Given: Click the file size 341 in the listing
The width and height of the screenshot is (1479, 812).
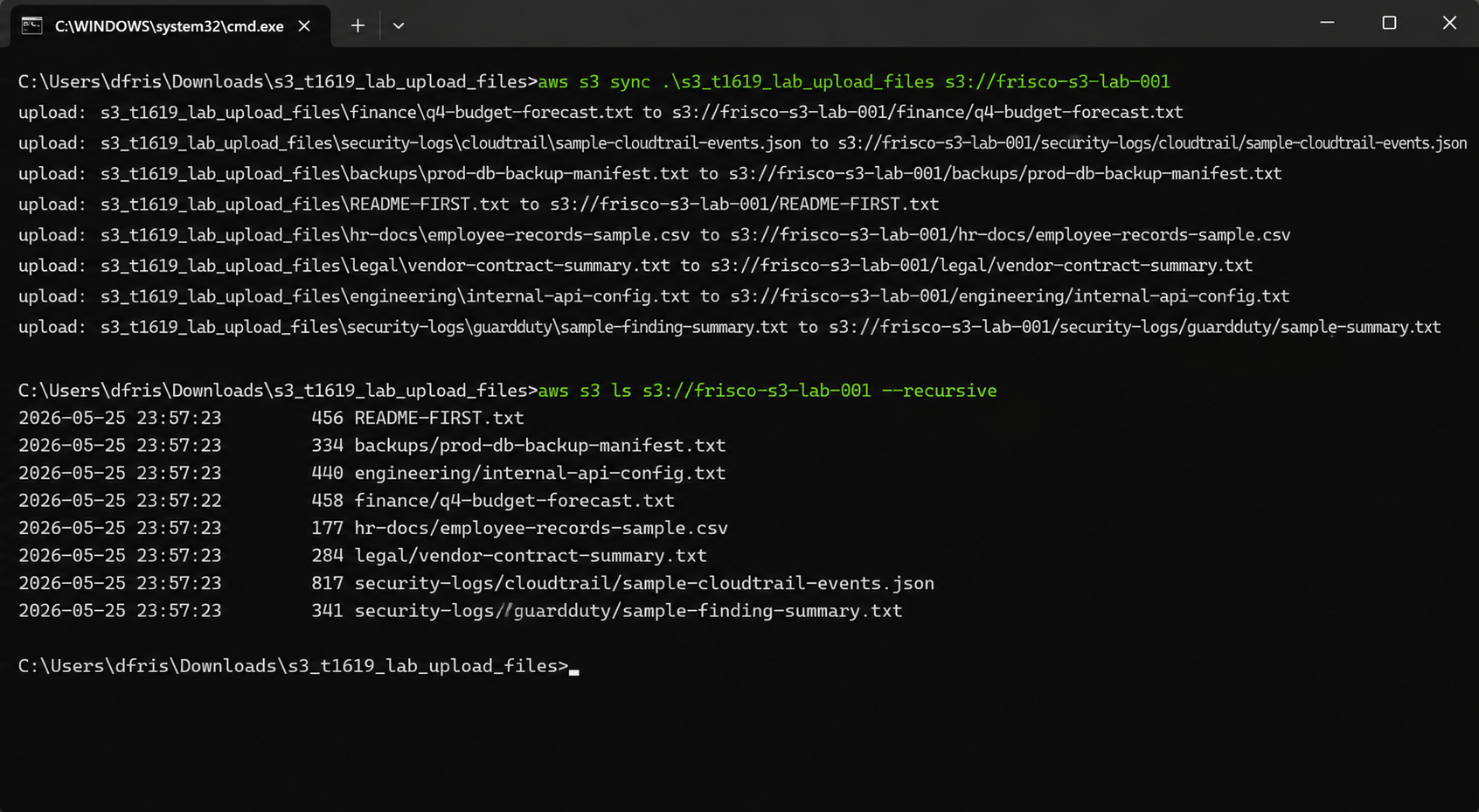Looking at the screenshot, I should tap(328, 611).
